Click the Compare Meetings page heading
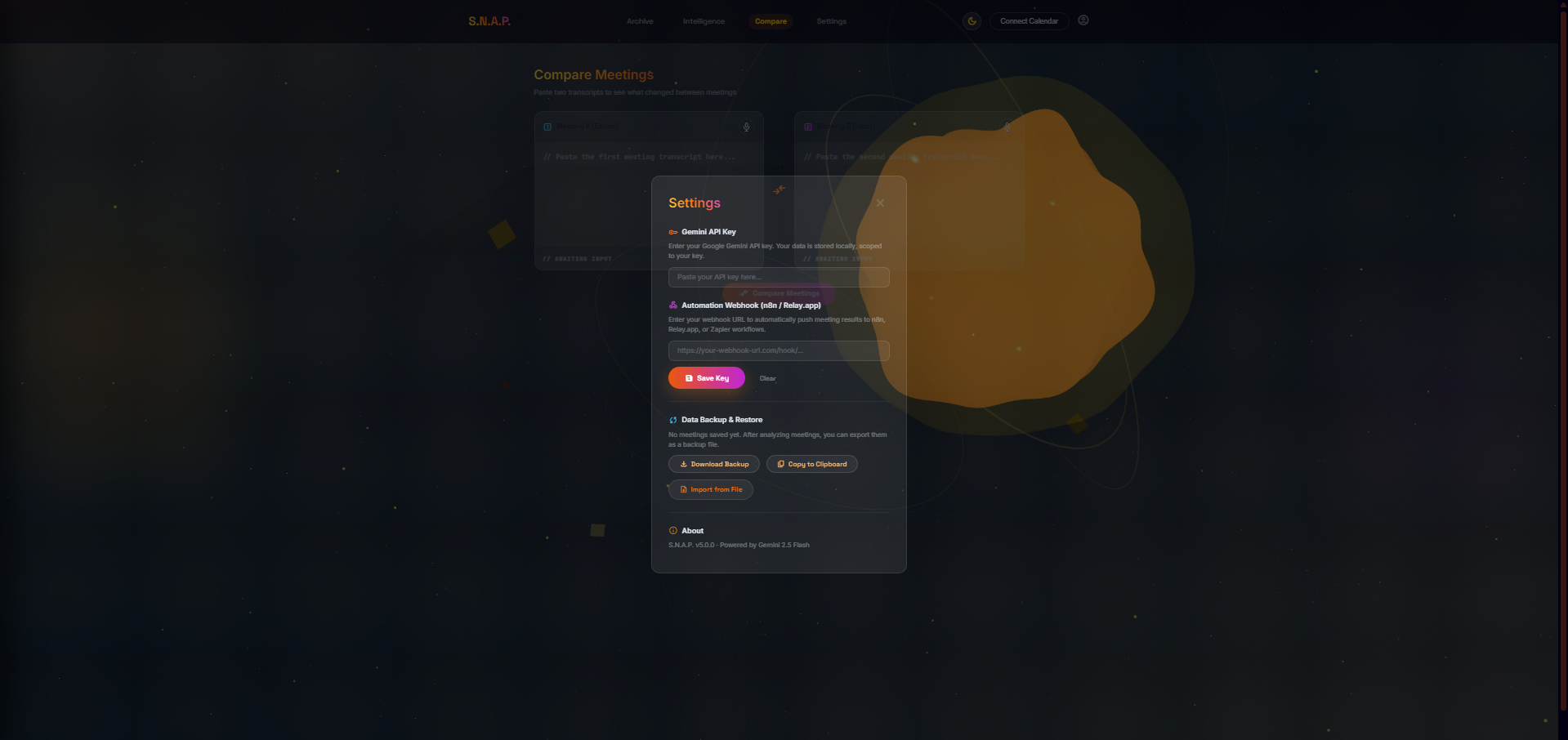Image resolution: width=1568 pixels, height=740 pixels. [594, 74]
